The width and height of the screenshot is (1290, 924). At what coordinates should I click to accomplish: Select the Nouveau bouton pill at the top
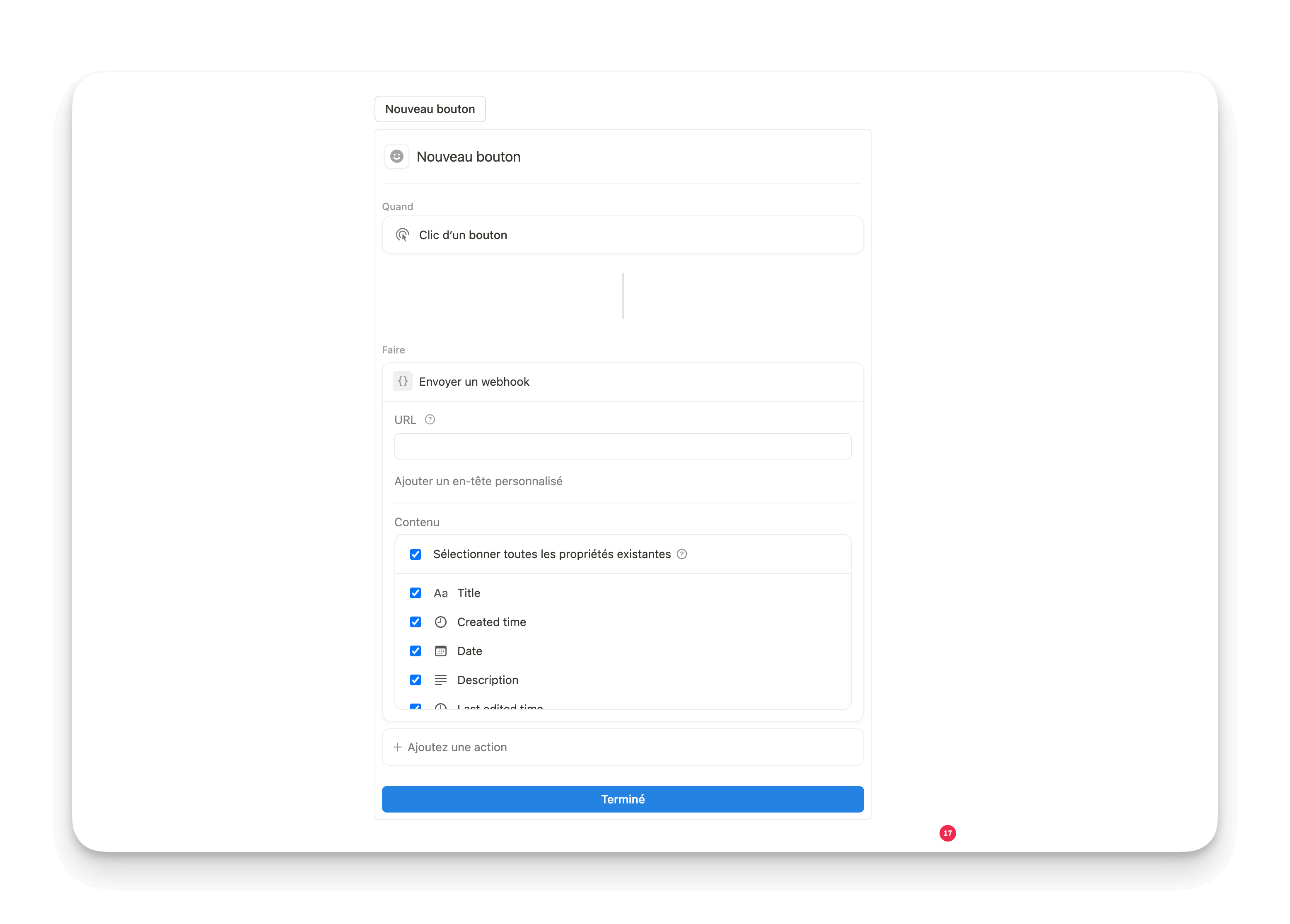coord(430,109)
